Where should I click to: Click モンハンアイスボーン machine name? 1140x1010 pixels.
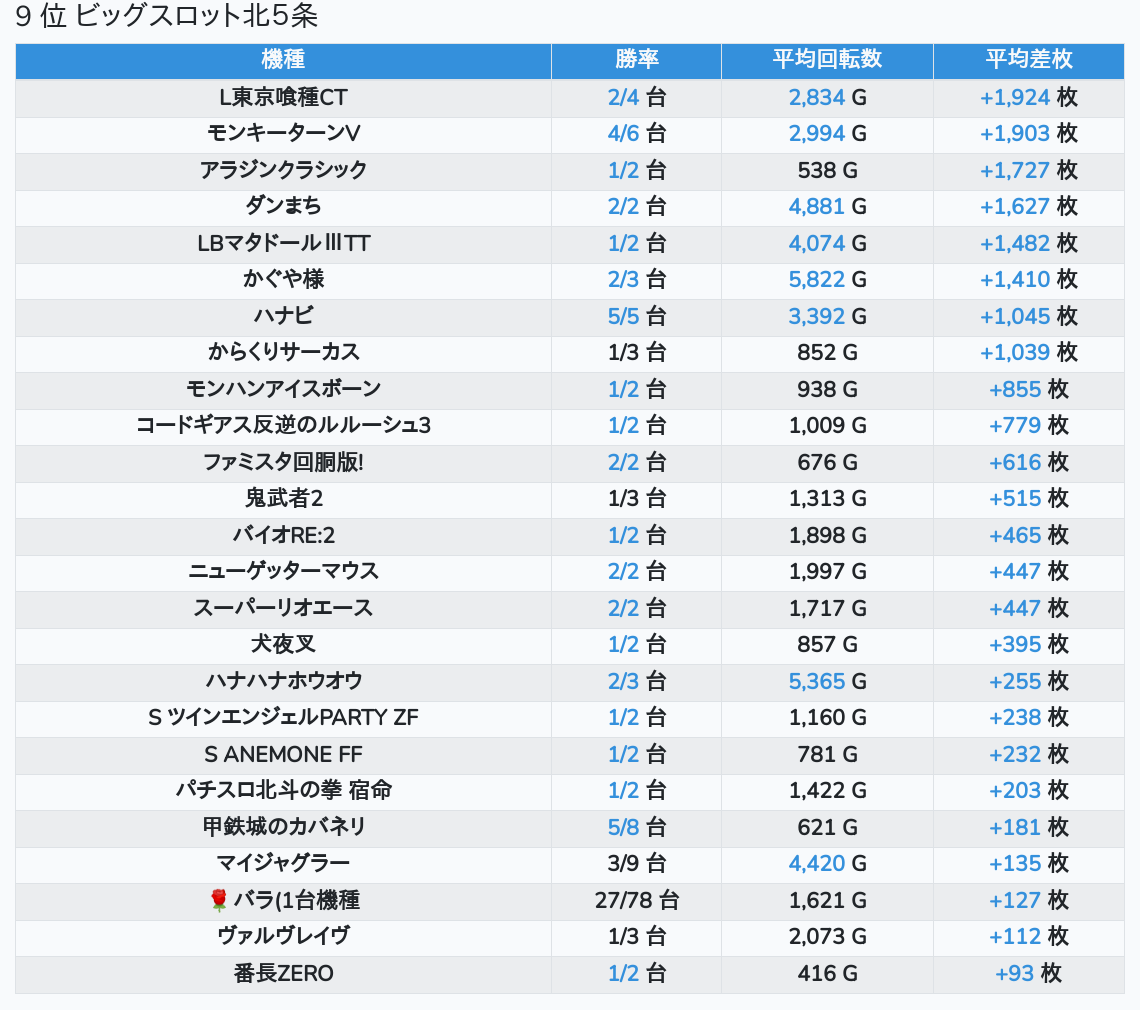[284, 389]
